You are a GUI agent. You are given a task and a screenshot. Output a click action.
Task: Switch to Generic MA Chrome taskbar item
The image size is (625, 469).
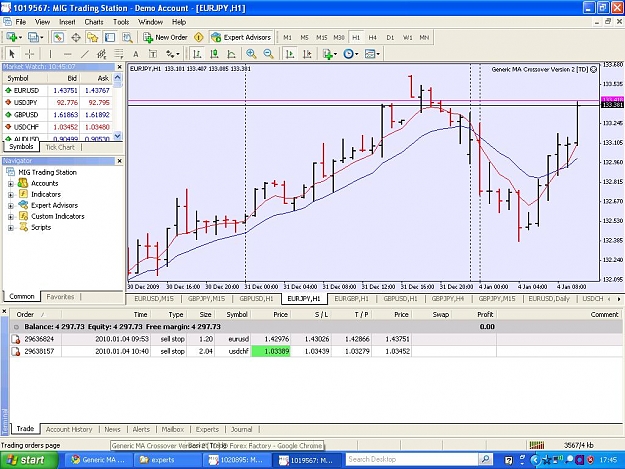pos(98,460)
